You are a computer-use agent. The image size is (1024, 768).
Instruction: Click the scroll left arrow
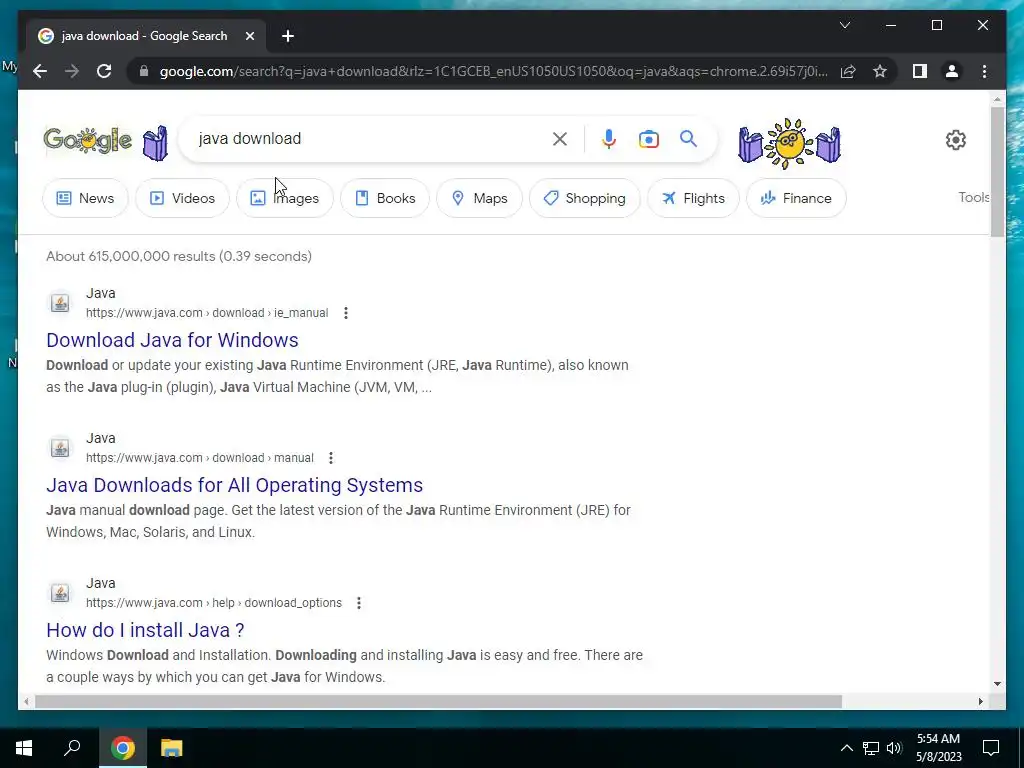pyautogui.click(x=26, y=701)
